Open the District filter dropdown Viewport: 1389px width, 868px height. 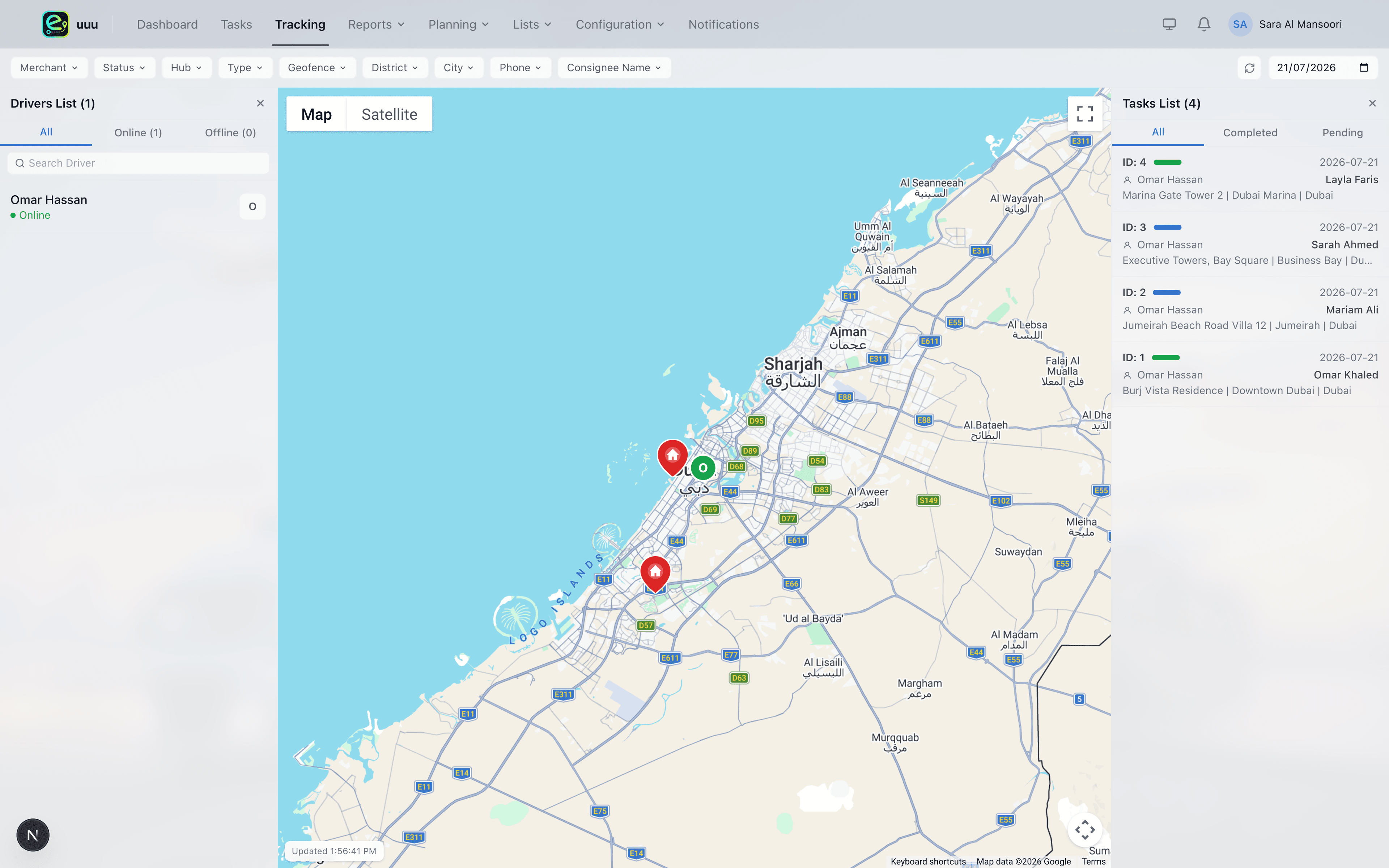pyautogui.click(x=395, y=68)
